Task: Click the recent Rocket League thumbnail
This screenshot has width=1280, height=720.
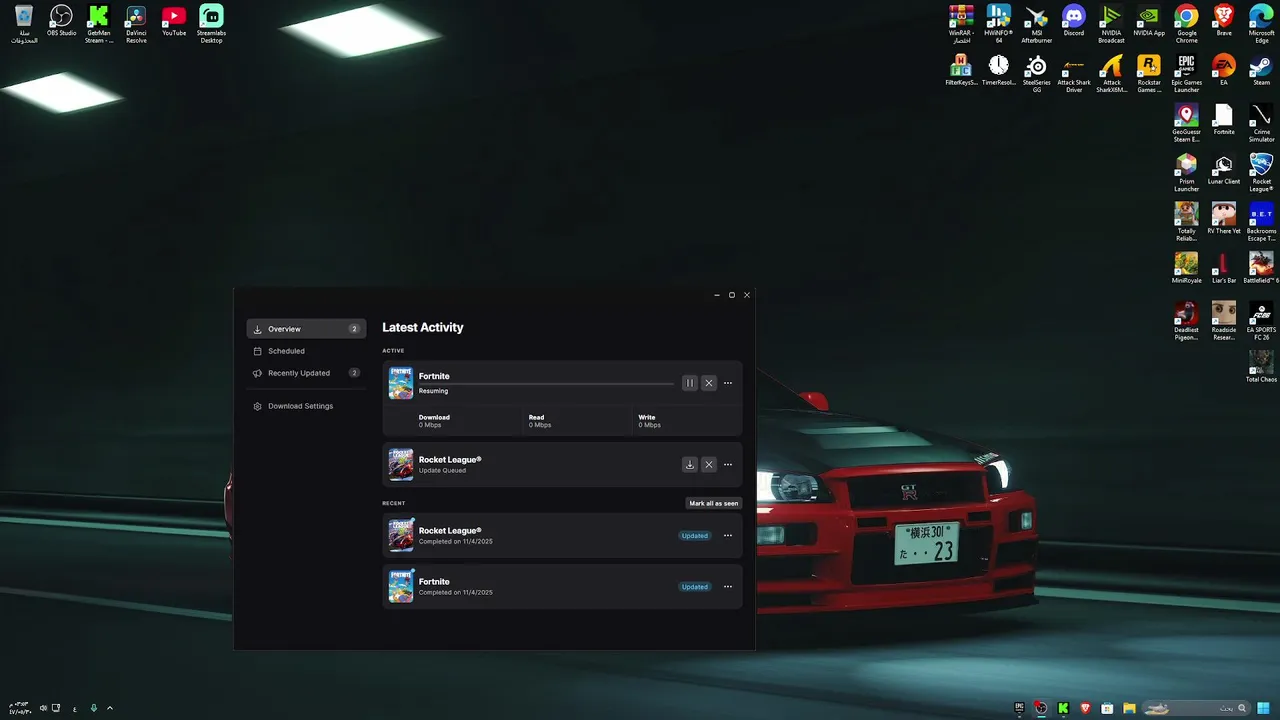Action: pyautogui.click(x=401, y=535)
